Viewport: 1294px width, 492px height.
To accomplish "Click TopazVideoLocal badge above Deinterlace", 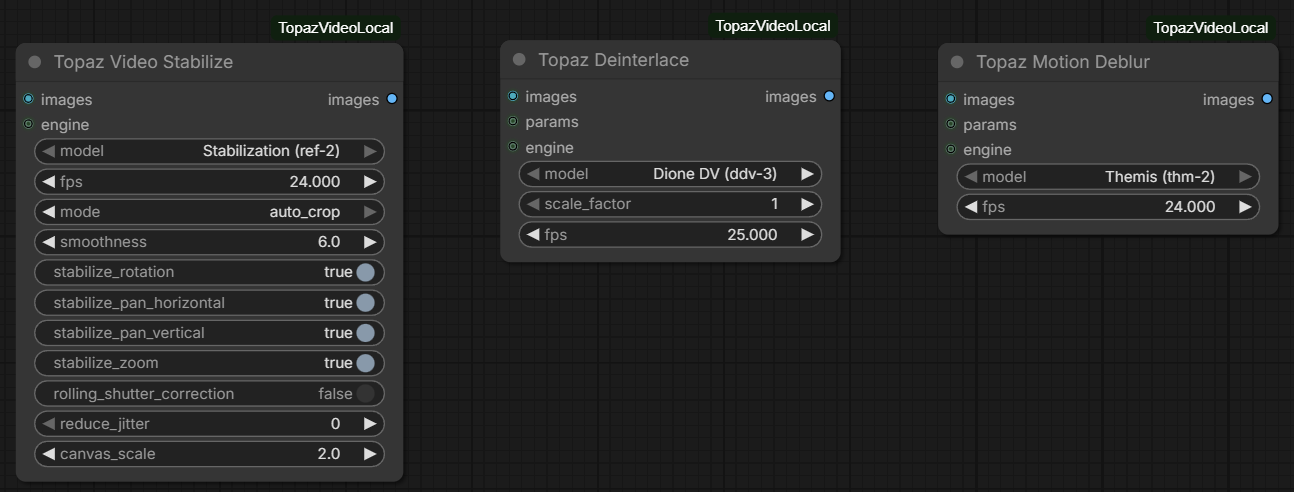I will tap(772, 26).
